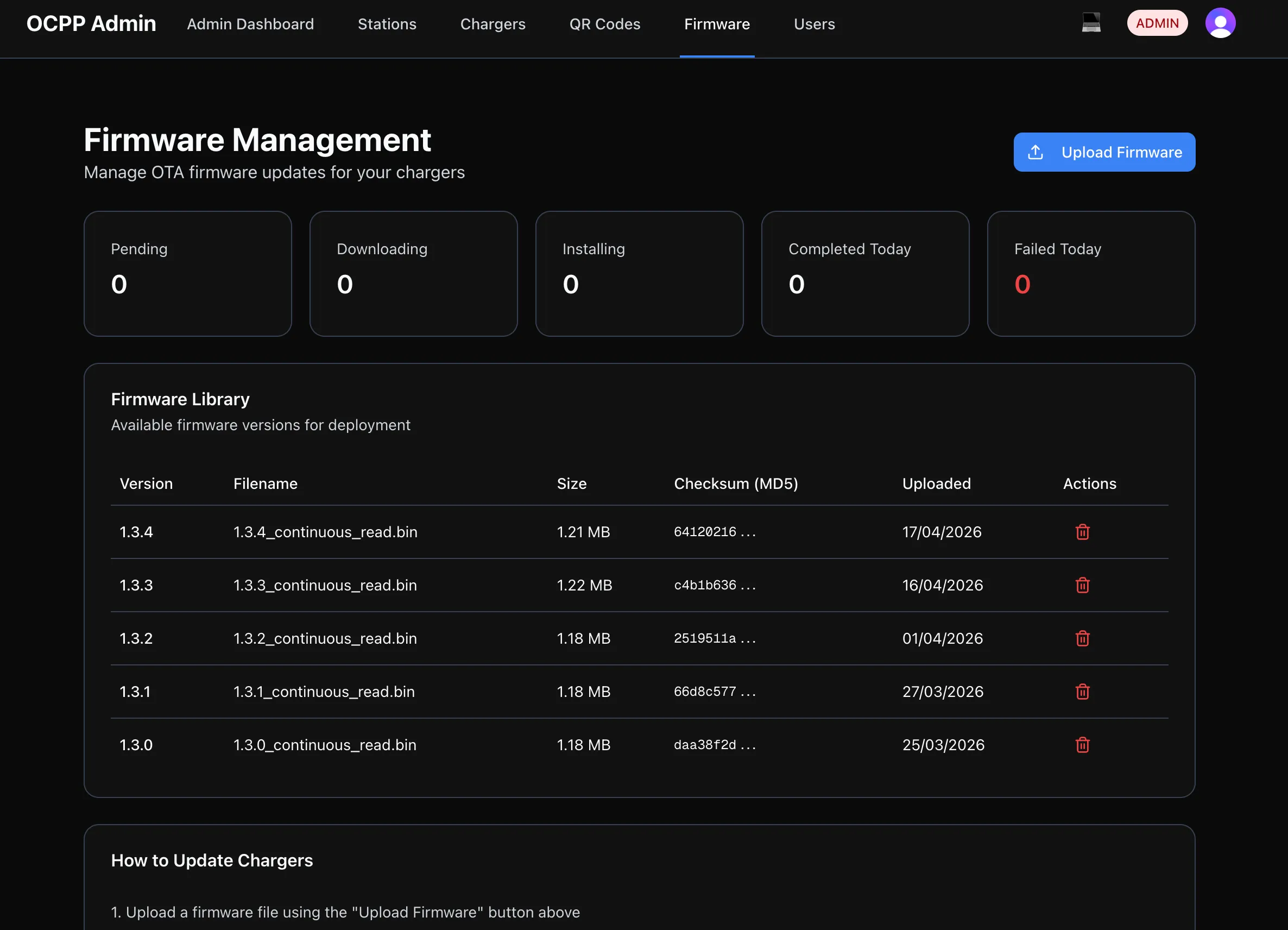Click the Upload Firmware button label

click(1122, 152)
